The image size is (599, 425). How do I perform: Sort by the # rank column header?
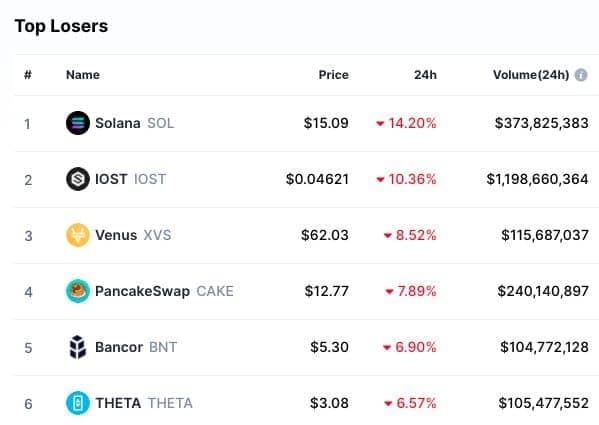point(28,75)
